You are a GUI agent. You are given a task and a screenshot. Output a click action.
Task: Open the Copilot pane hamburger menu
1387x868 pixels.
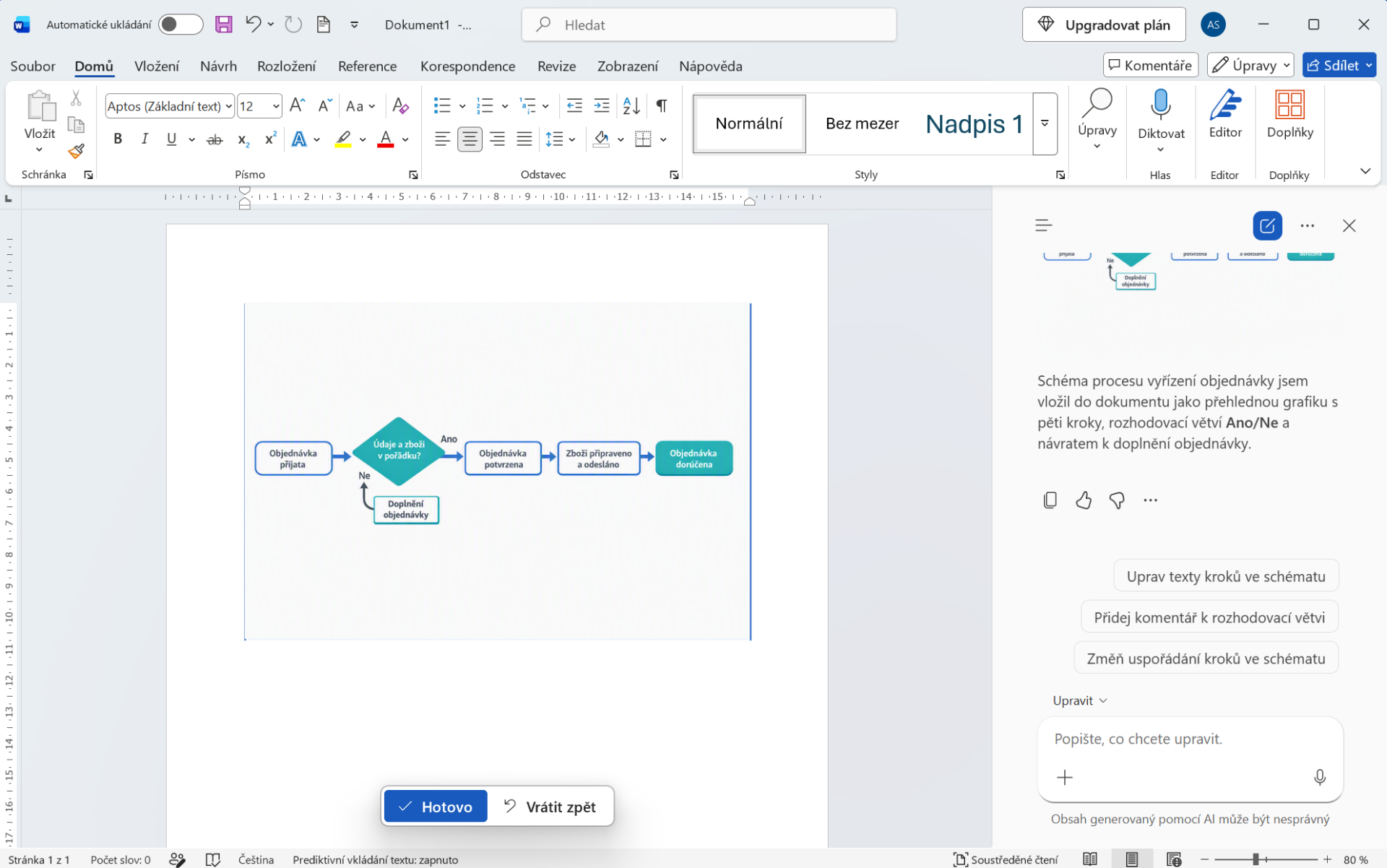(1043, 225)
